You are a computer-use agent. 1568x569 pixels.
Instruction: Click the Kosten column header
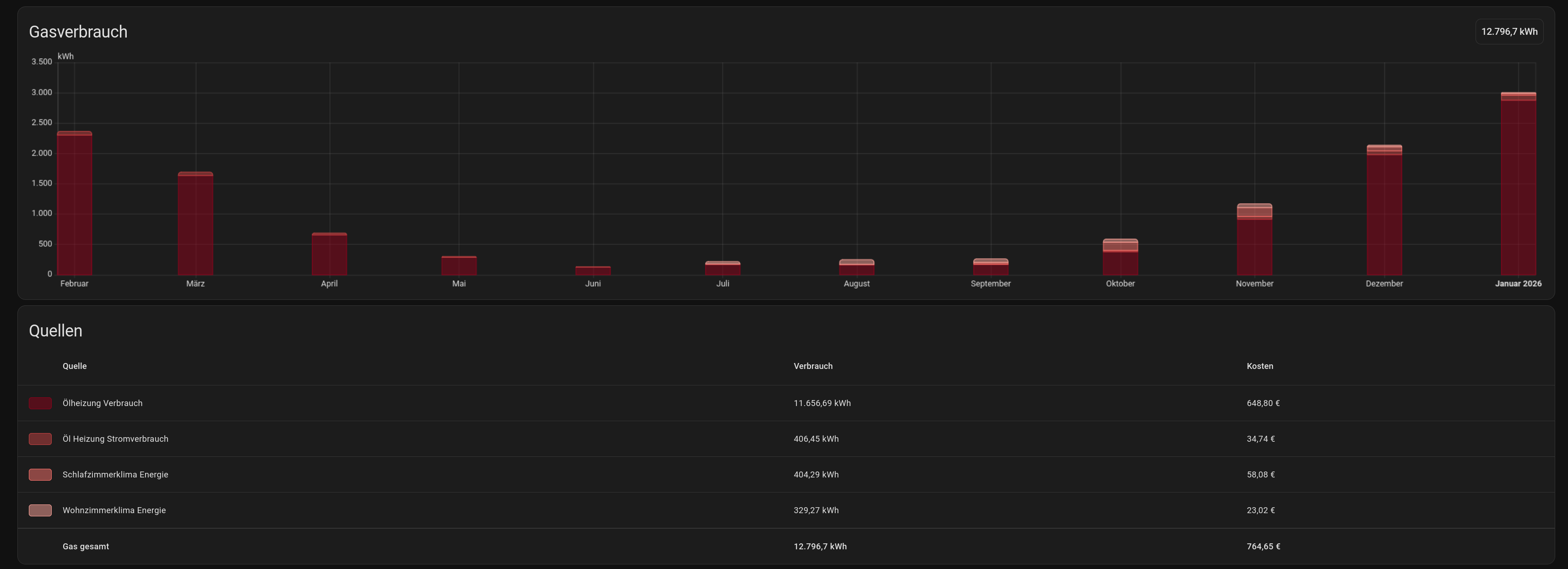pyautogui.click(x=1260, y=366)
